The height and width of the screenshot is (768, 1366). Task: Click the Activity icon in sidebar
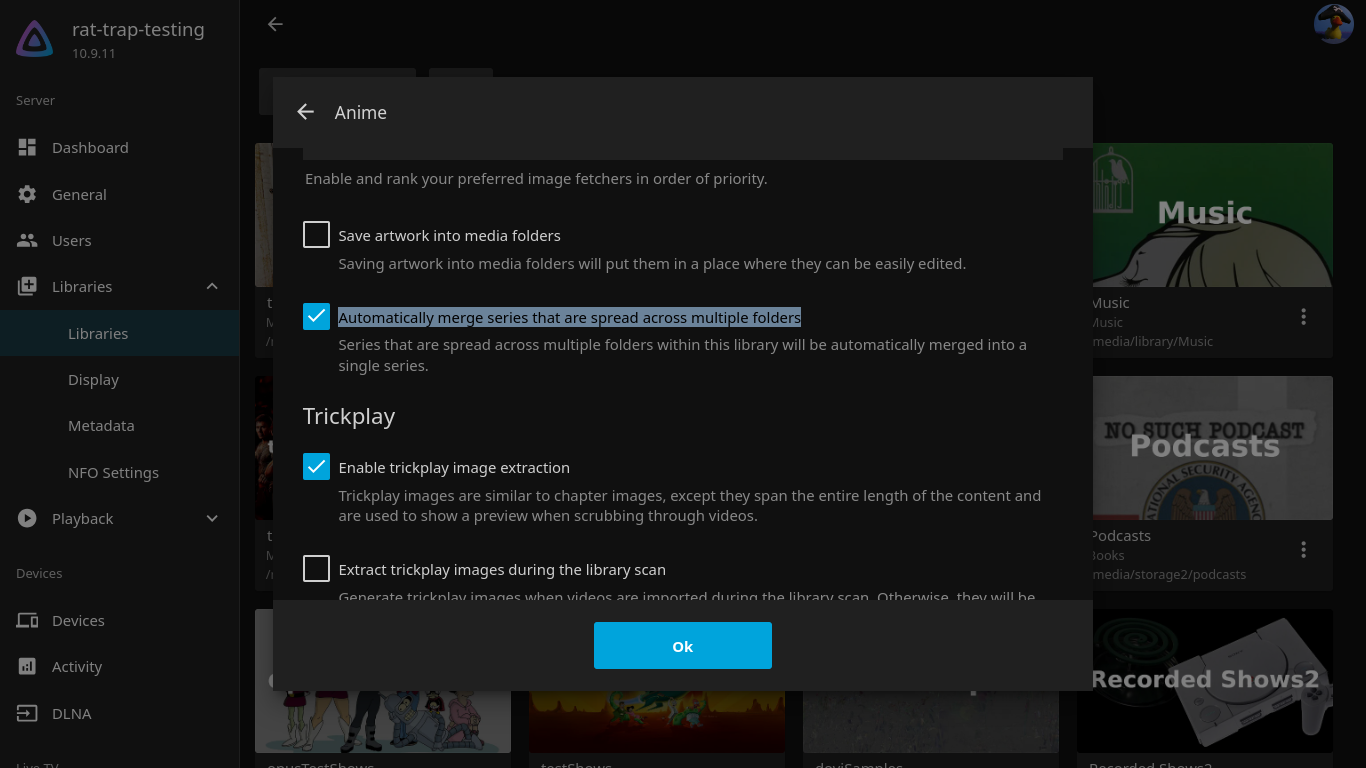[x=27, y=667]
